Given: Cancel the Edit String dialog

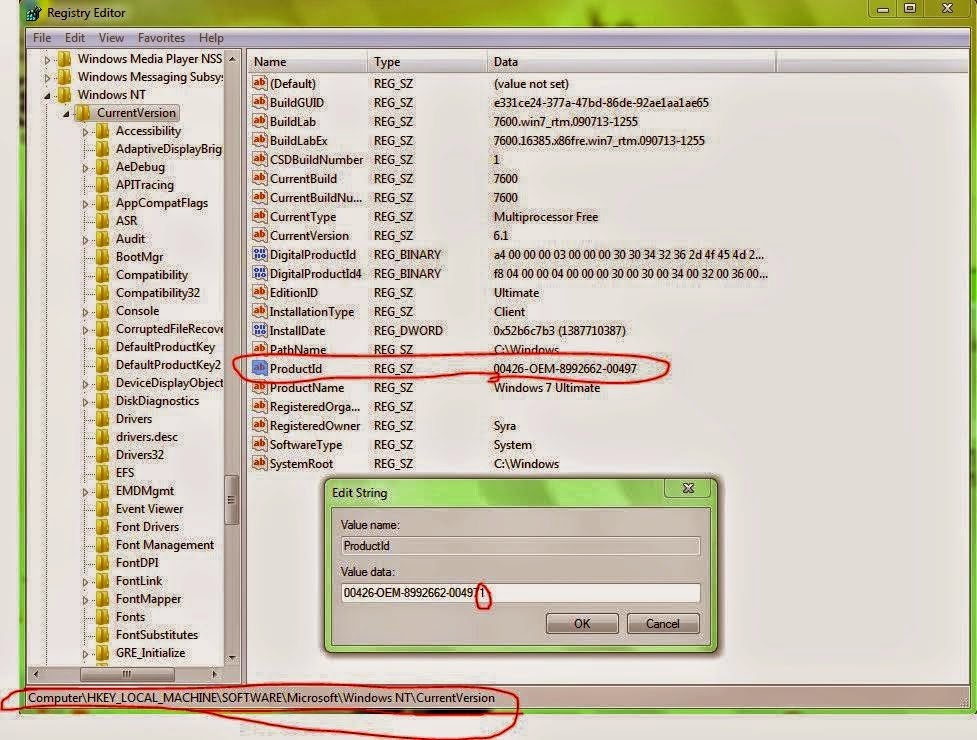Looking at the screenshot, I should (x=662, y=624).
